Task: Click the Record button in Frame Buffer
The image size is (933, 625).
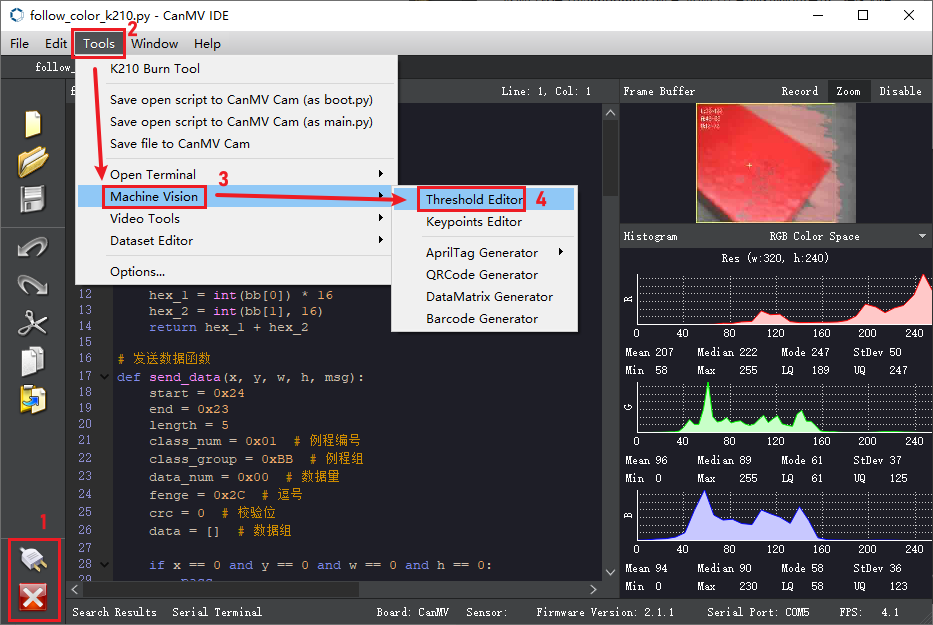Action: (799, 91)
